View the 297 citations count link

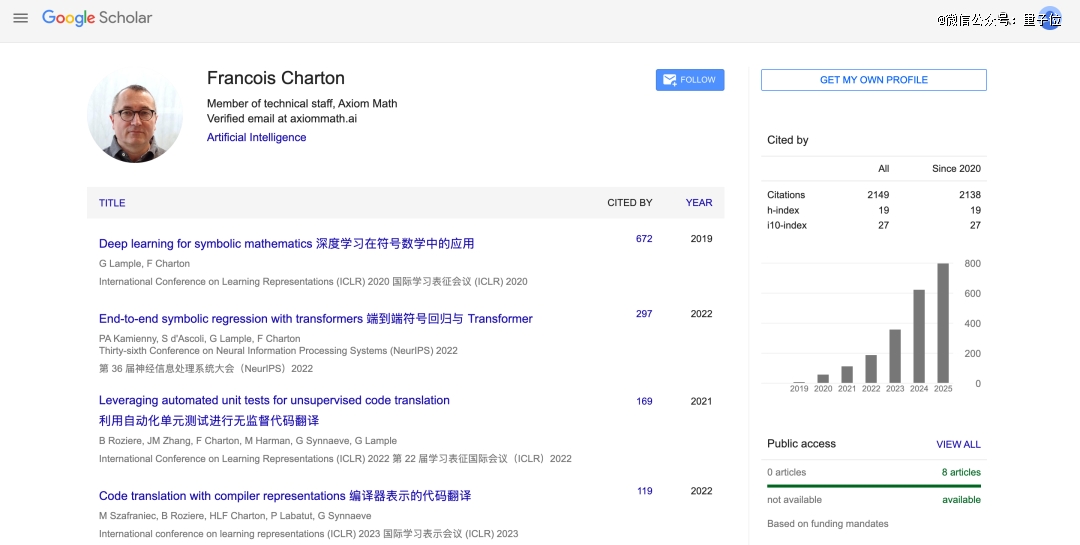(643, 314)
